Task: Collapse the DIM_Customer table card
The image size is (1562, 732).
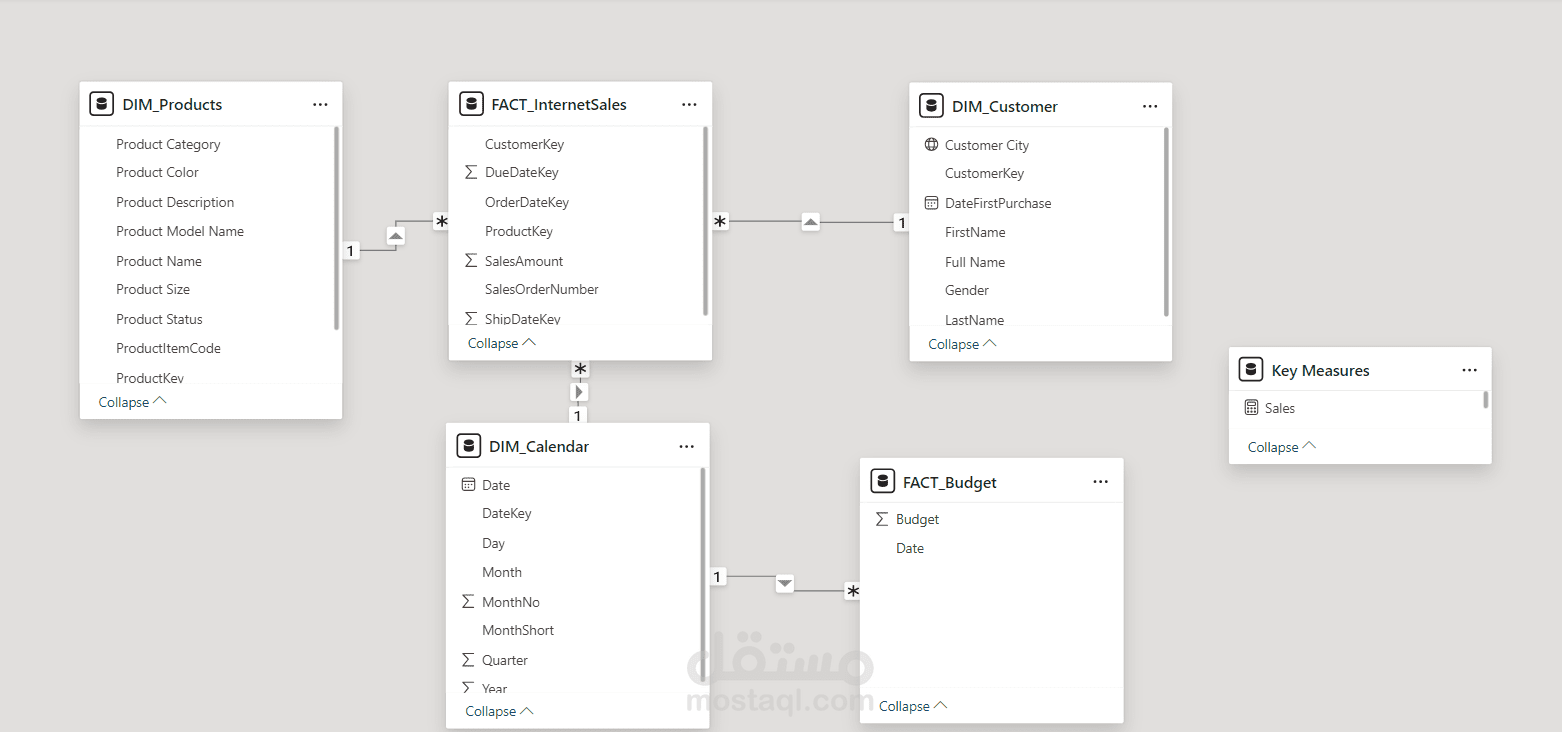Action: (x=962, y=344)
